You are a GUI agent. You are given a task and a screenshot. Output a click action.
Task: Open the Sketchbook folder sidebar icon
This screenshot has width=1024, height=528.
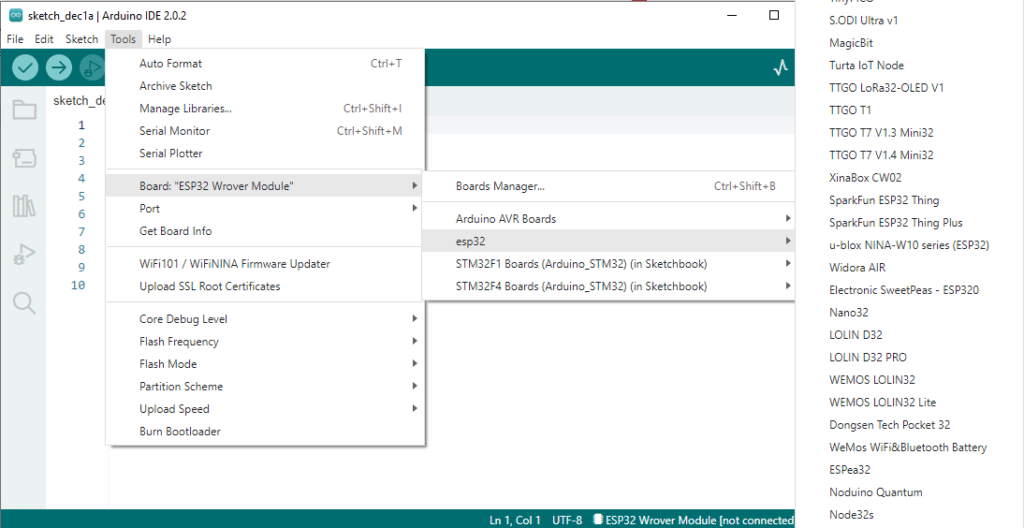(24, 110)
